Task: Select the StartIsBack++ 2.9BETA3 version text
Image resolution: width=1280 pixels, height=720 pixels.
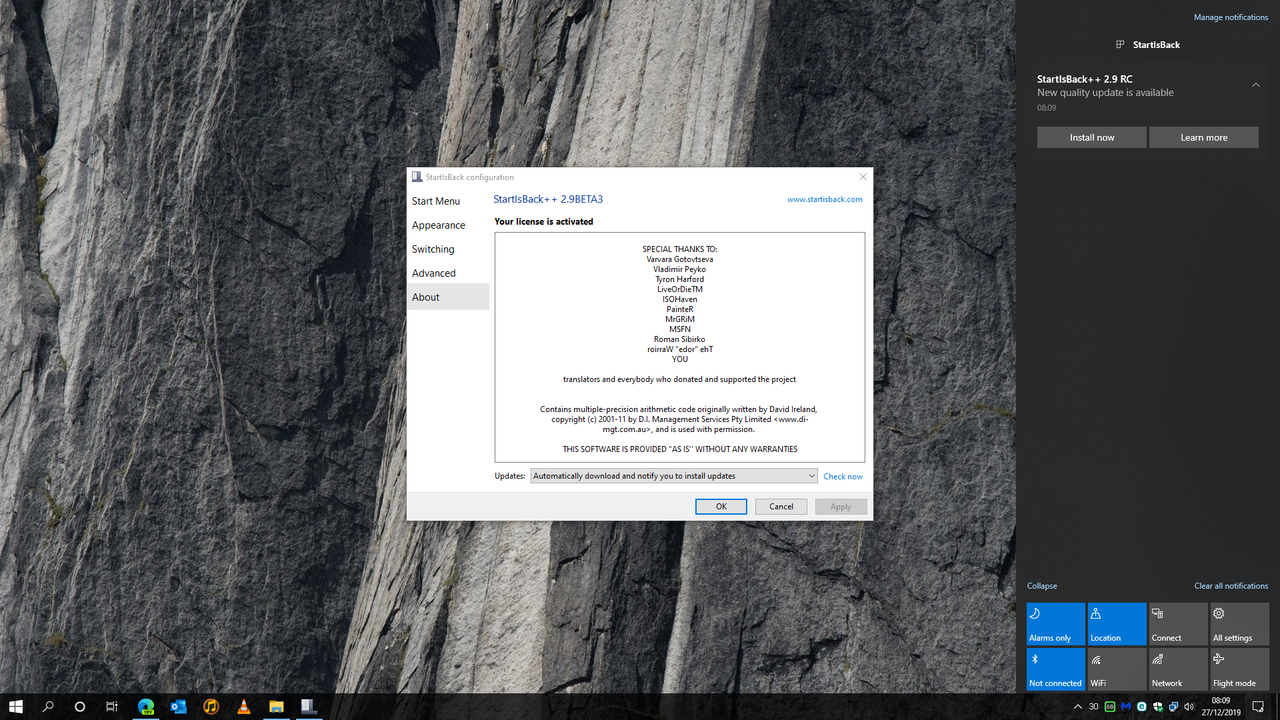Action: pyautogui.click(x=548, y=199)
